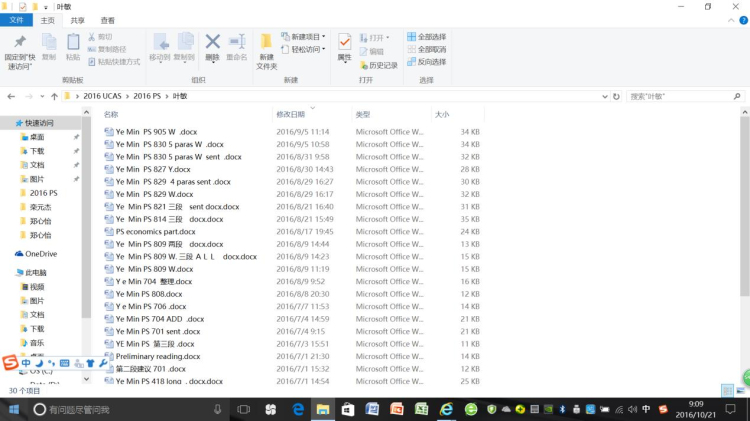Expand the Easy access (轻松访问) dropdown
Image resolution: width=750 pixels, height=421 pixels.
click(x=303, y=49)
